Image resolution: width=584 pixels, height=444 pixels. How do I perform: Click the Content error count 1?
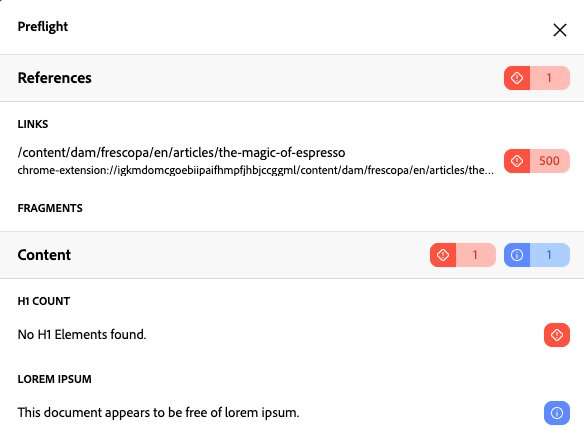pos(476,255)
